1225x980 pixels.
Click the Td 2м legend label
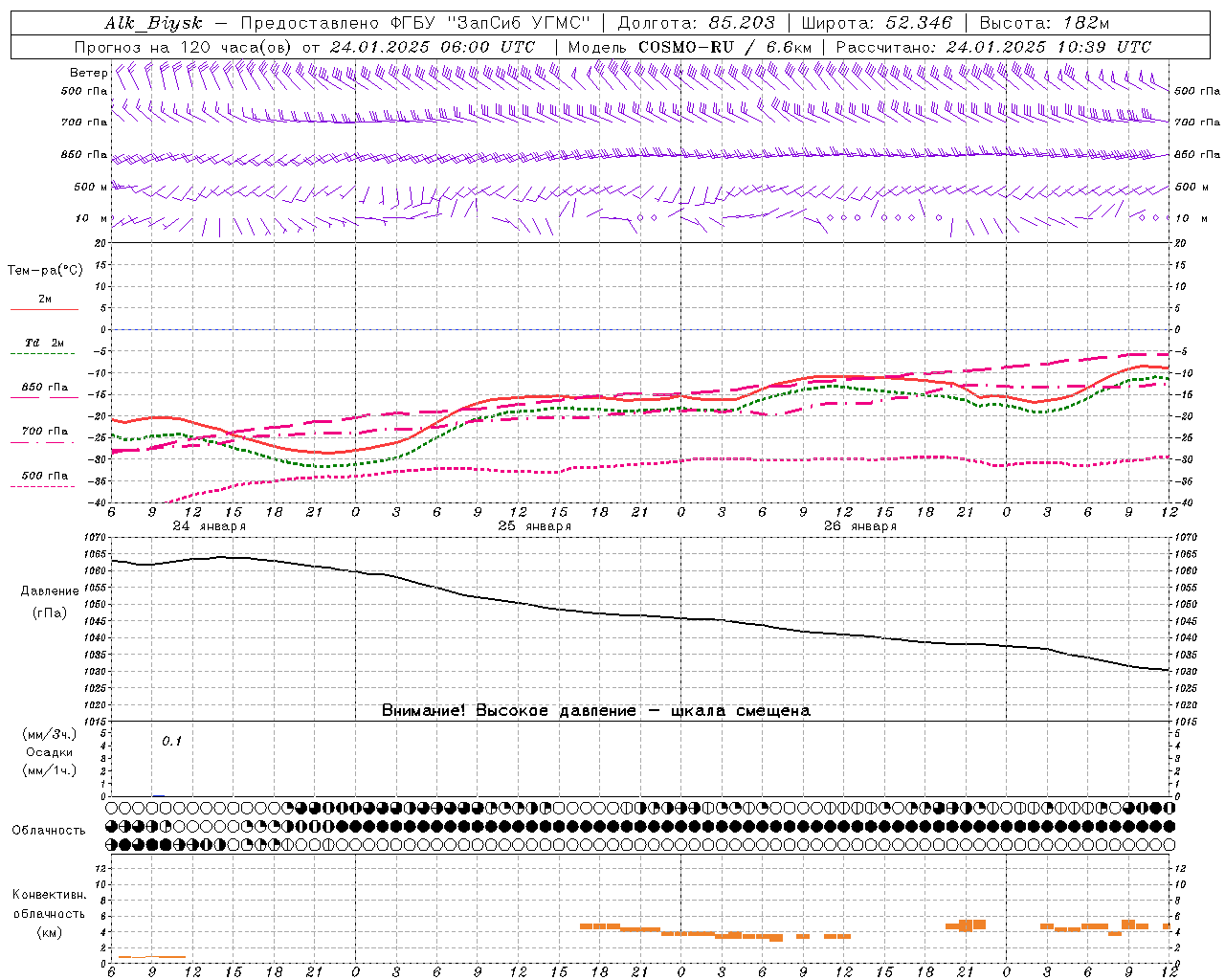44,343
